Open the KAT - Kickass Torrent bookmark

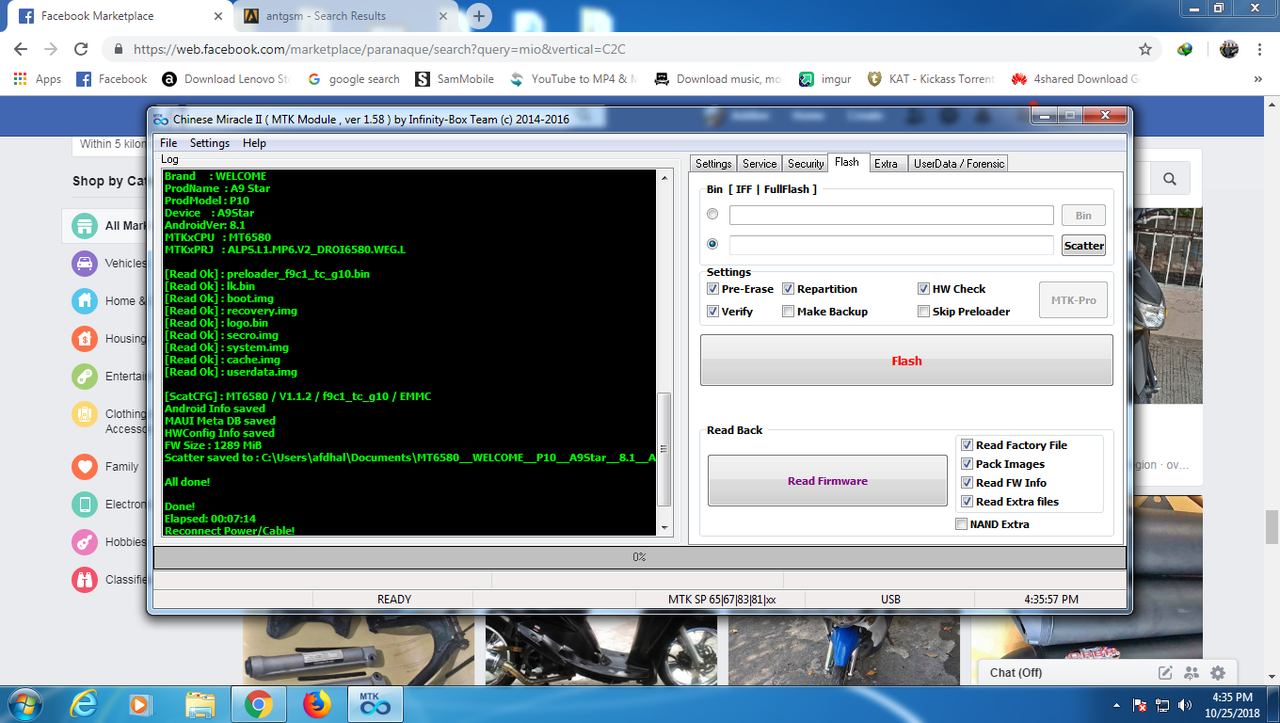coord(931,79)
